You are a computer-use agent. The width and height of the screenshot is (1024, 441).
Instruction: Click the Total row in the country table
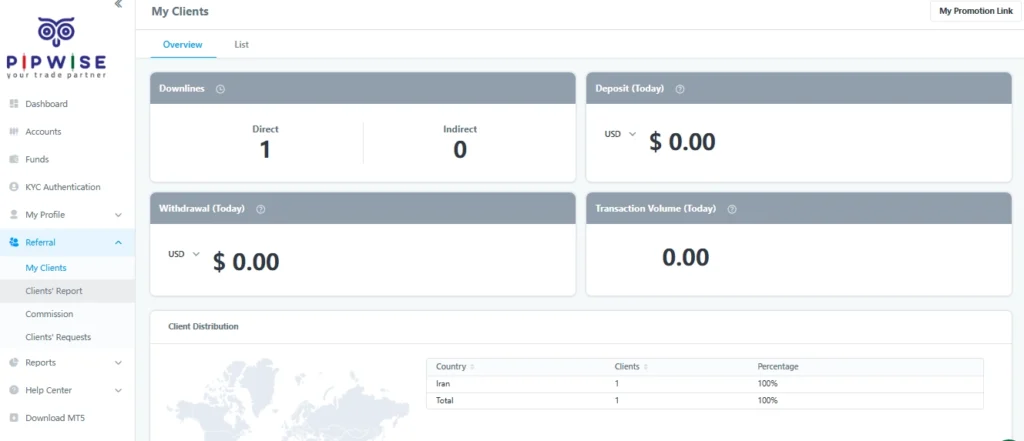tap(705, 400)
